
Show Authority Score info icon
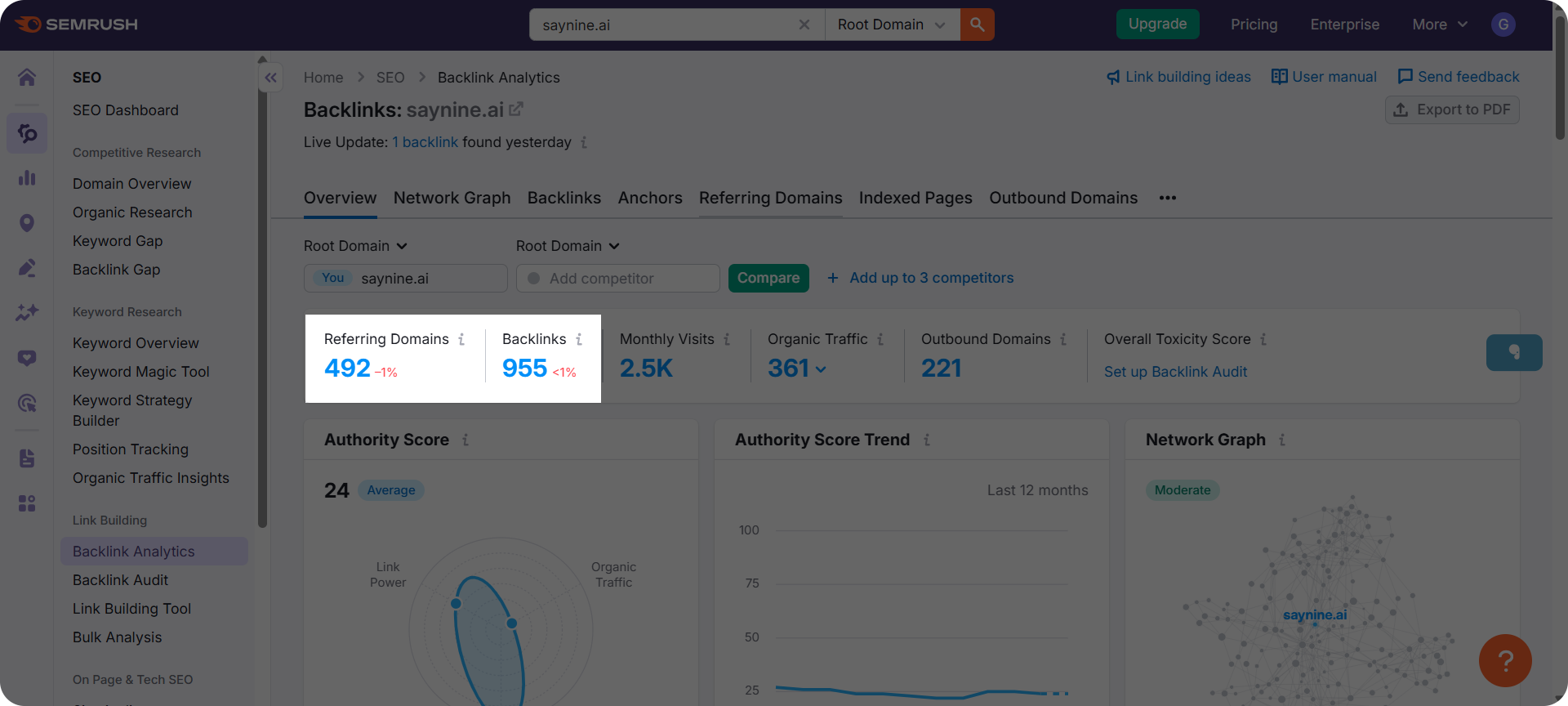(465, 440)
